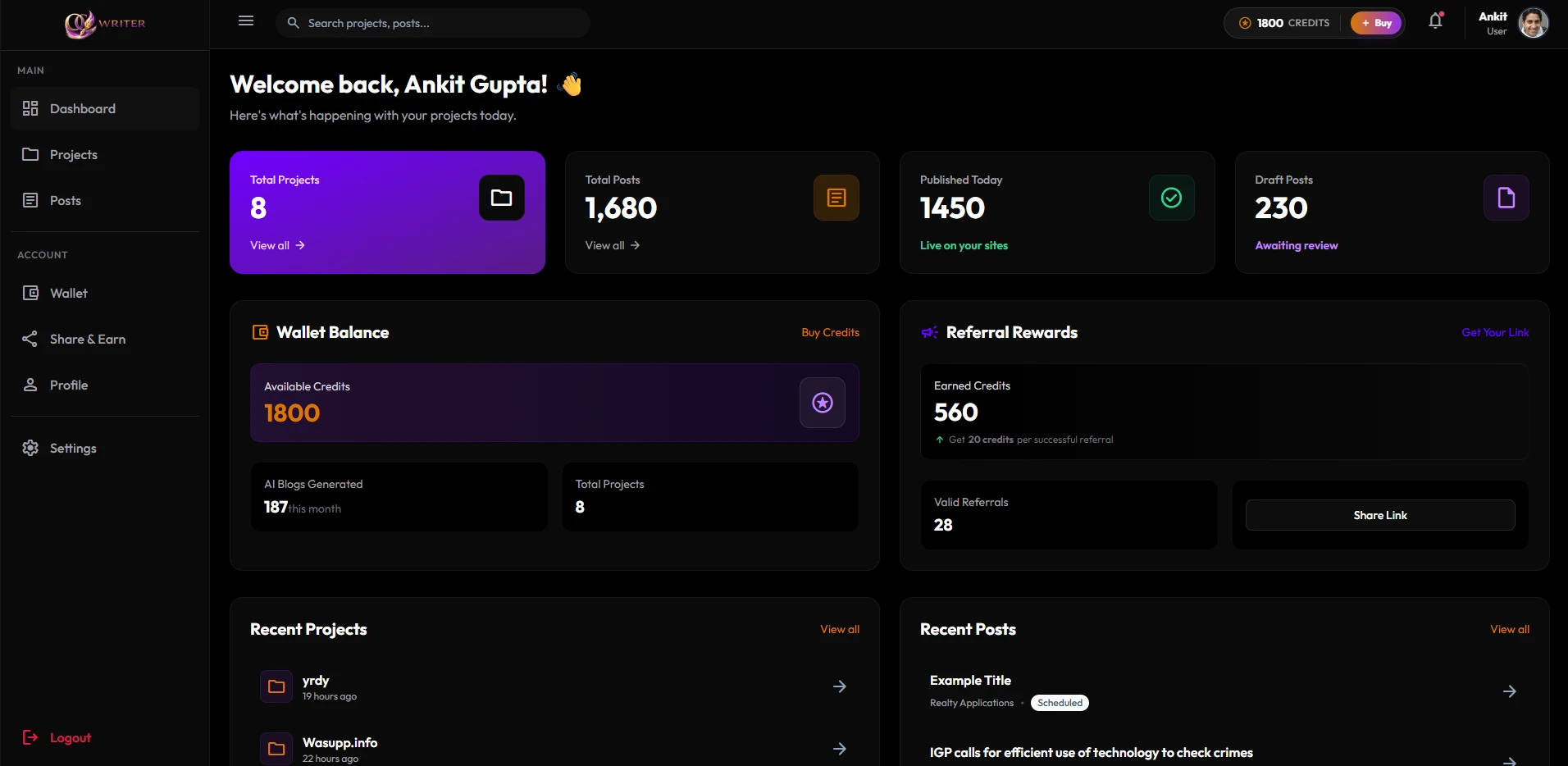Click the Scheduled status pill on Example Title
1568x766 pixels.
click(1059, 703)
